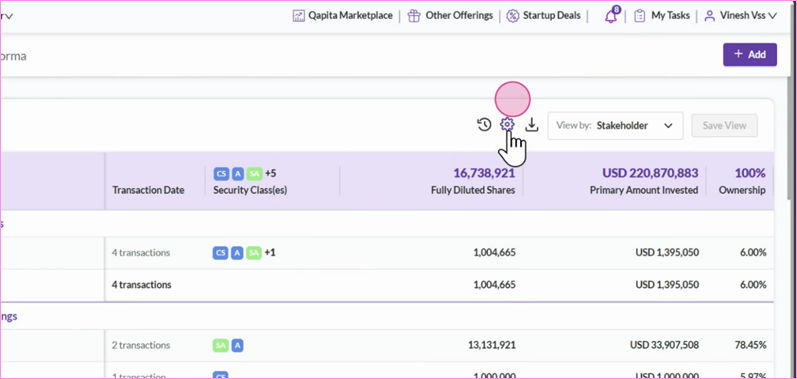Viewport: 797px width, 379px height.
Task: Open Other Offerings link
Action: click(x=459, y=16)
